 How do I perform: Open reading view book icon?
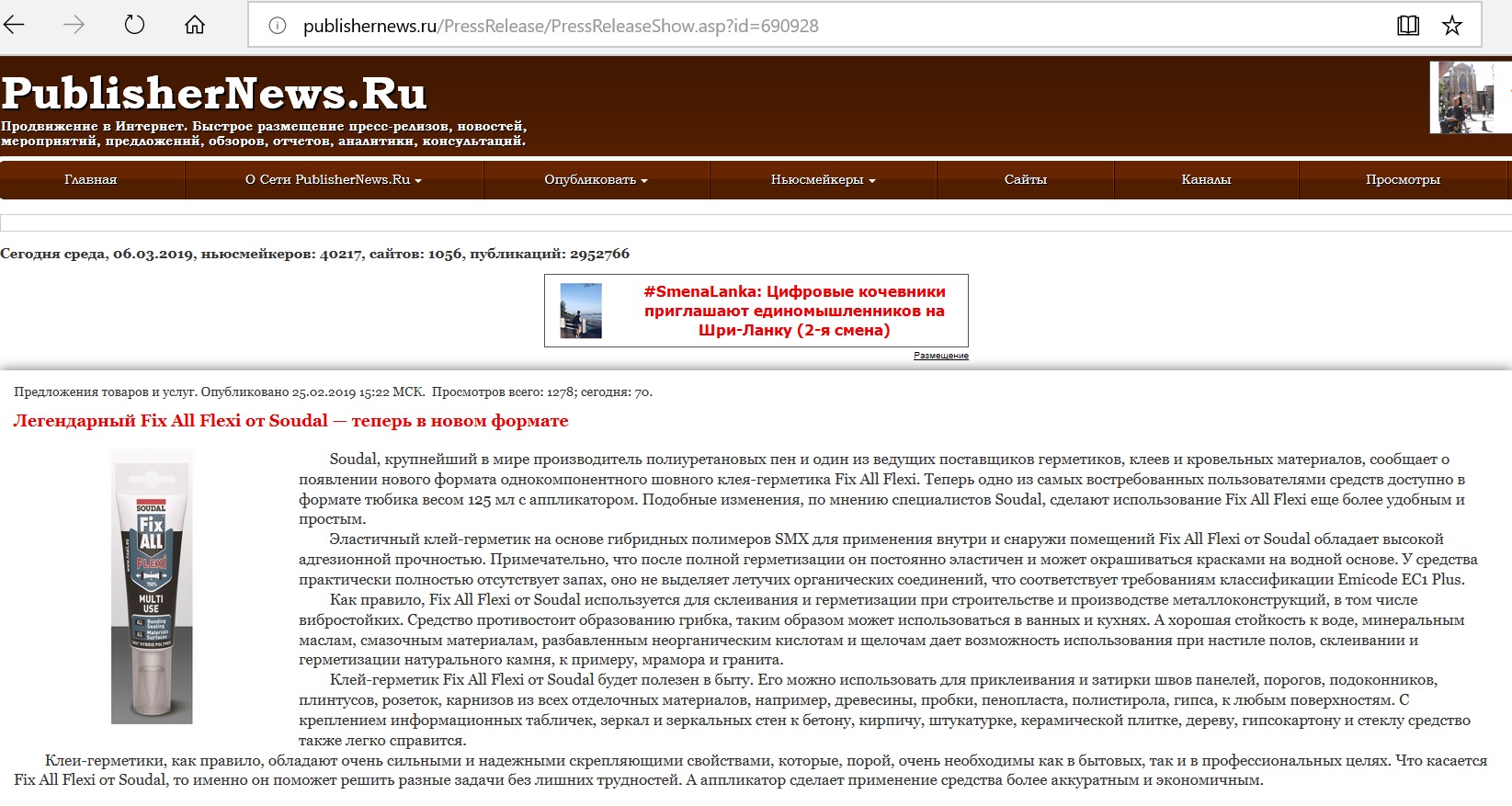pyautogui.click(x=1408, y=26)
